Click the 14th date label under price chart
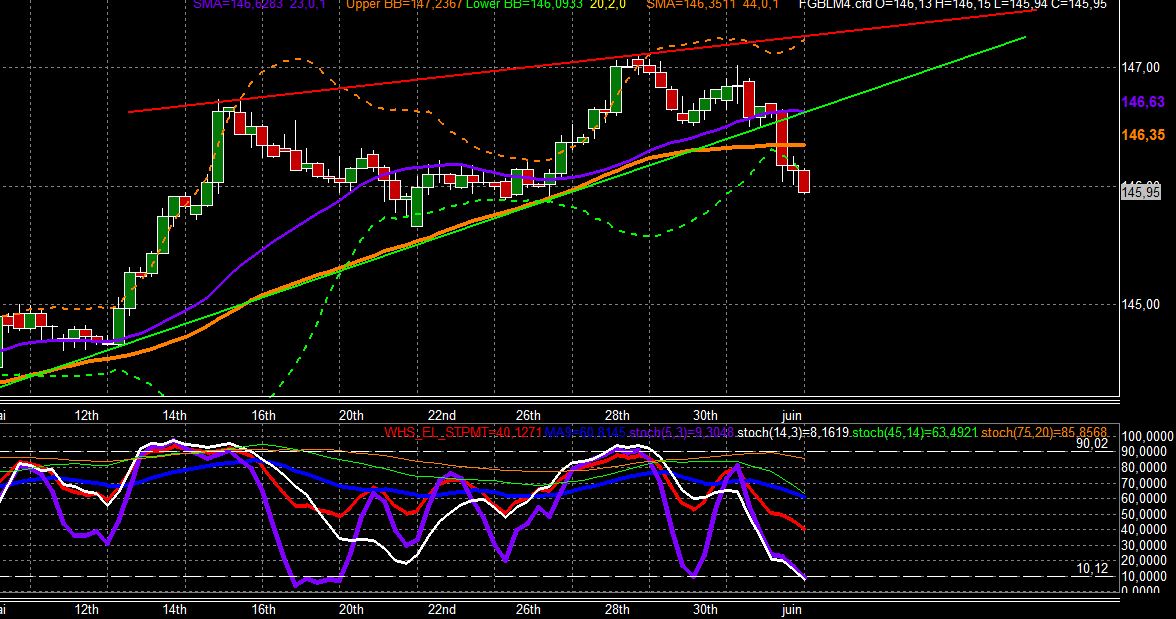The height and width of the screenshot is (619, 1176). [175, 415]
